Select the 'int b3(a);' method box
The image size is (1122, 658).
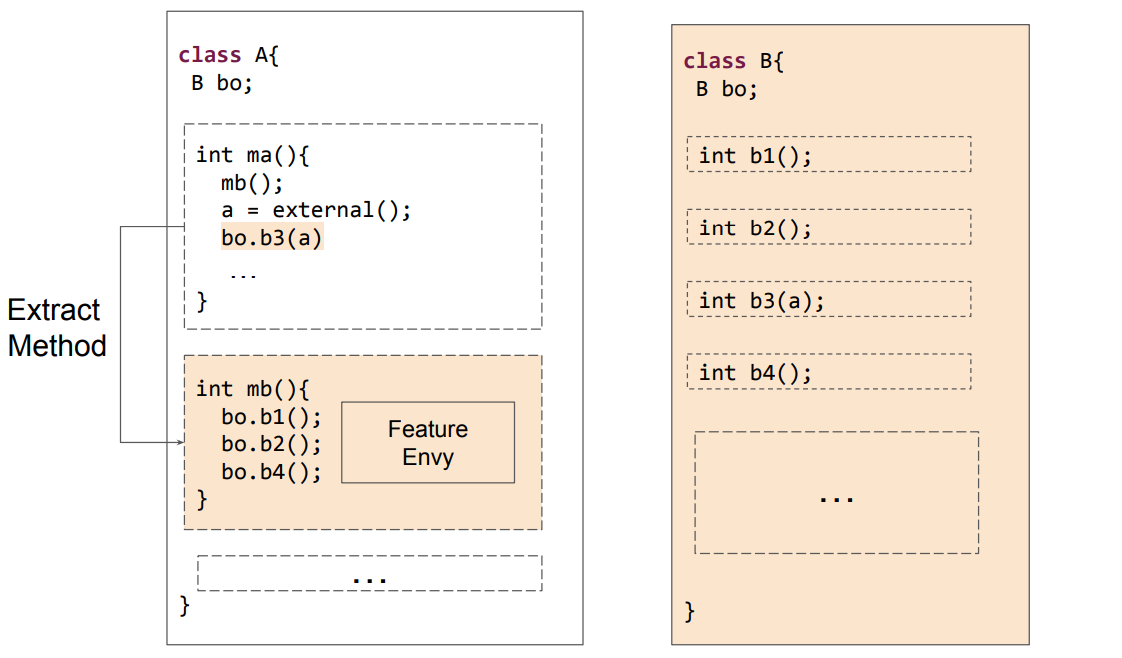pyautogui.click(x=829, y=300)
